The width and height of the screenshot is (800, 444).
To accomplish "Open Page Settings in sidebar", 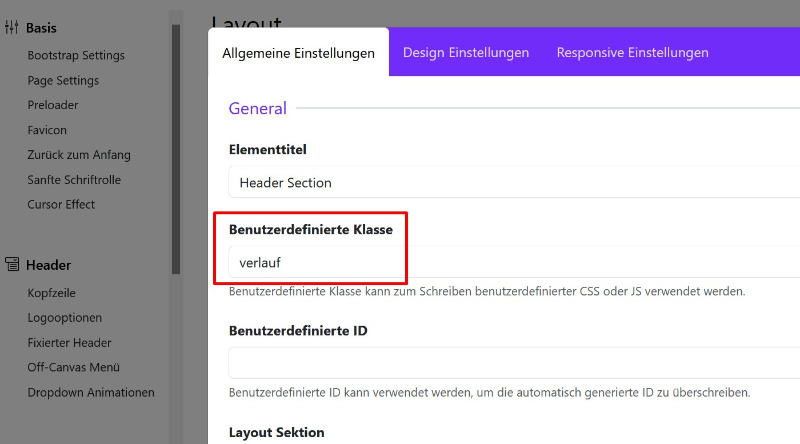I will coord(63,81).
